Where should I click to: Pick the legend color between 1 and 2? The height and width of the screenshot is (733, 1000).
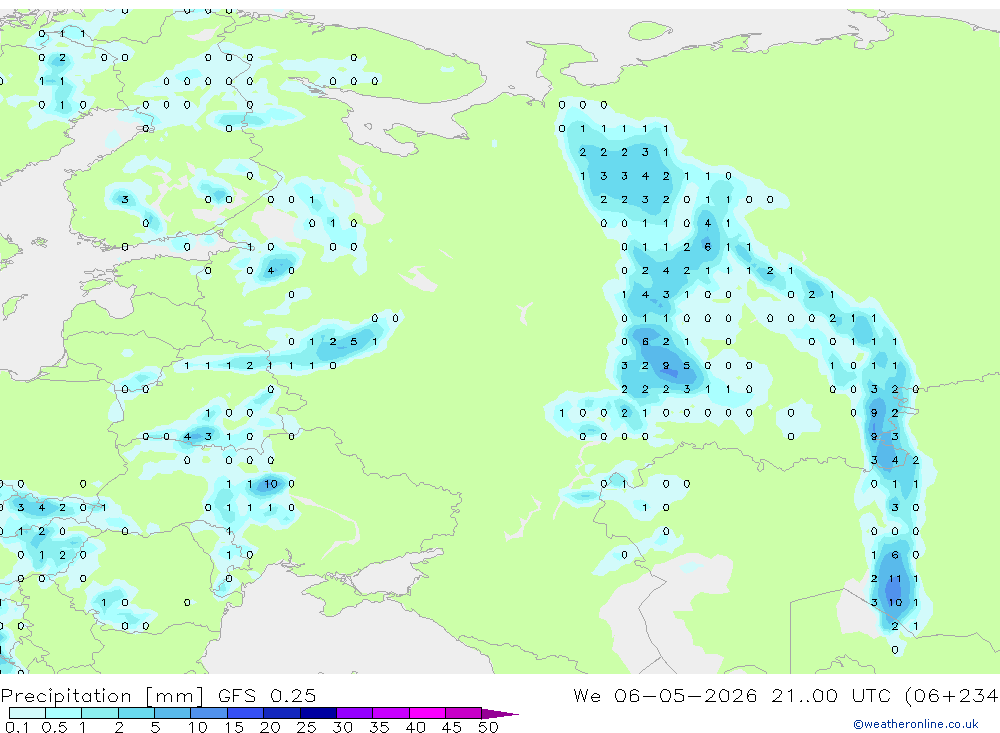pos(99,713)
